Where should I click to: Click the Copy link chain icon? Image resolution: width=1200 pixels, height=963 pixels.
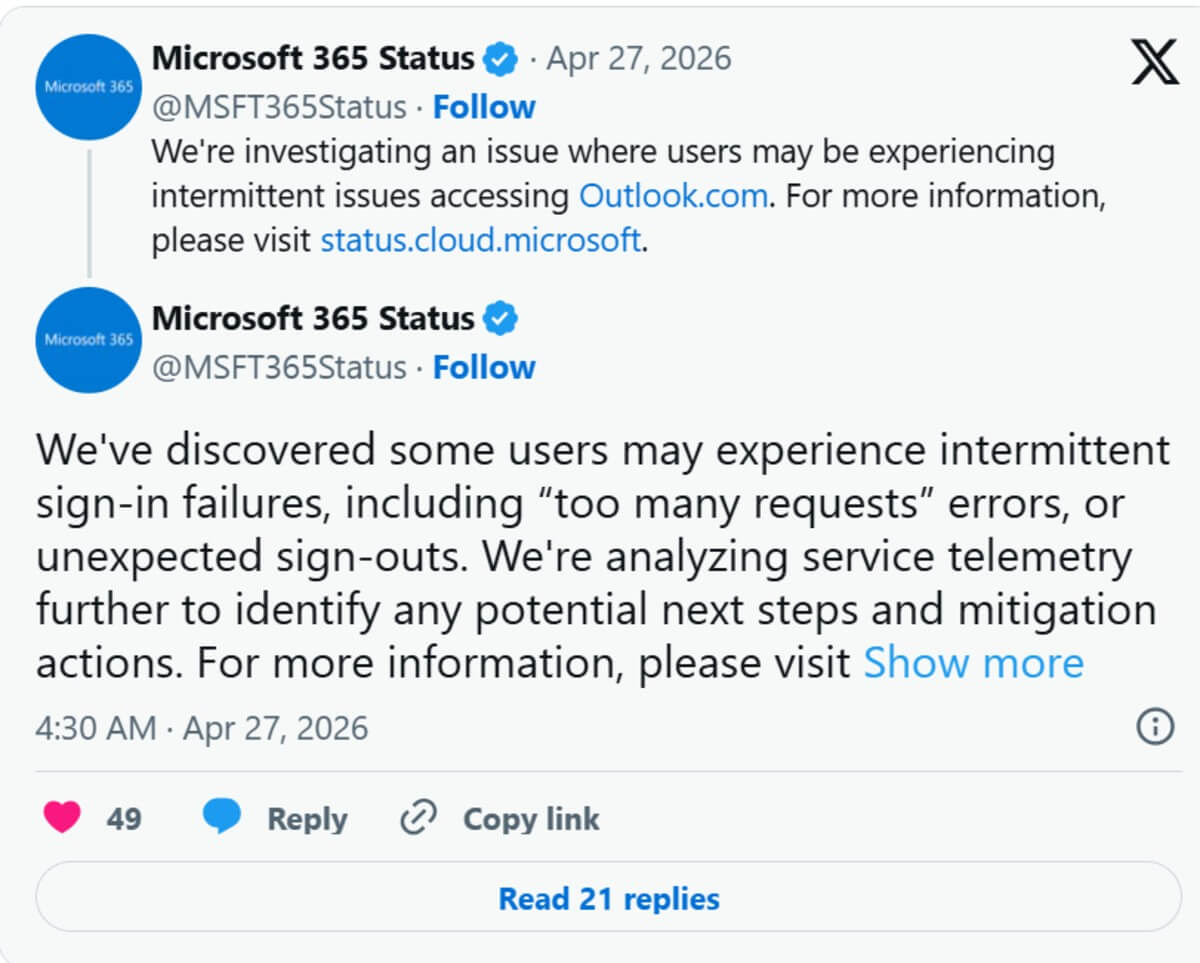coord(417,817)
